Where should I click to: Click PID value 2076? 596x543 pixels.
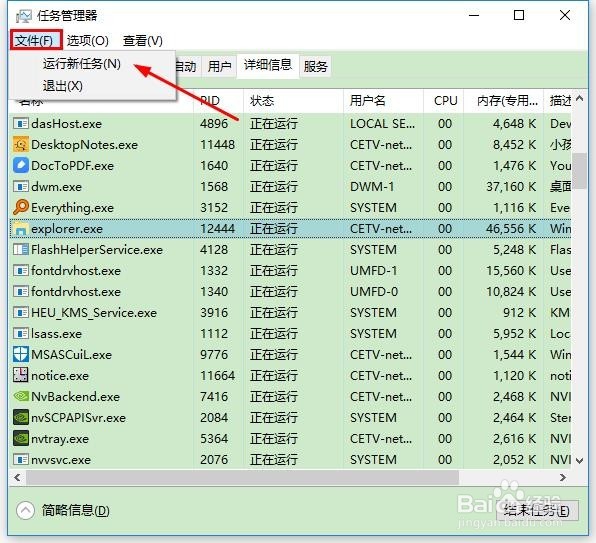pos(214,460)
